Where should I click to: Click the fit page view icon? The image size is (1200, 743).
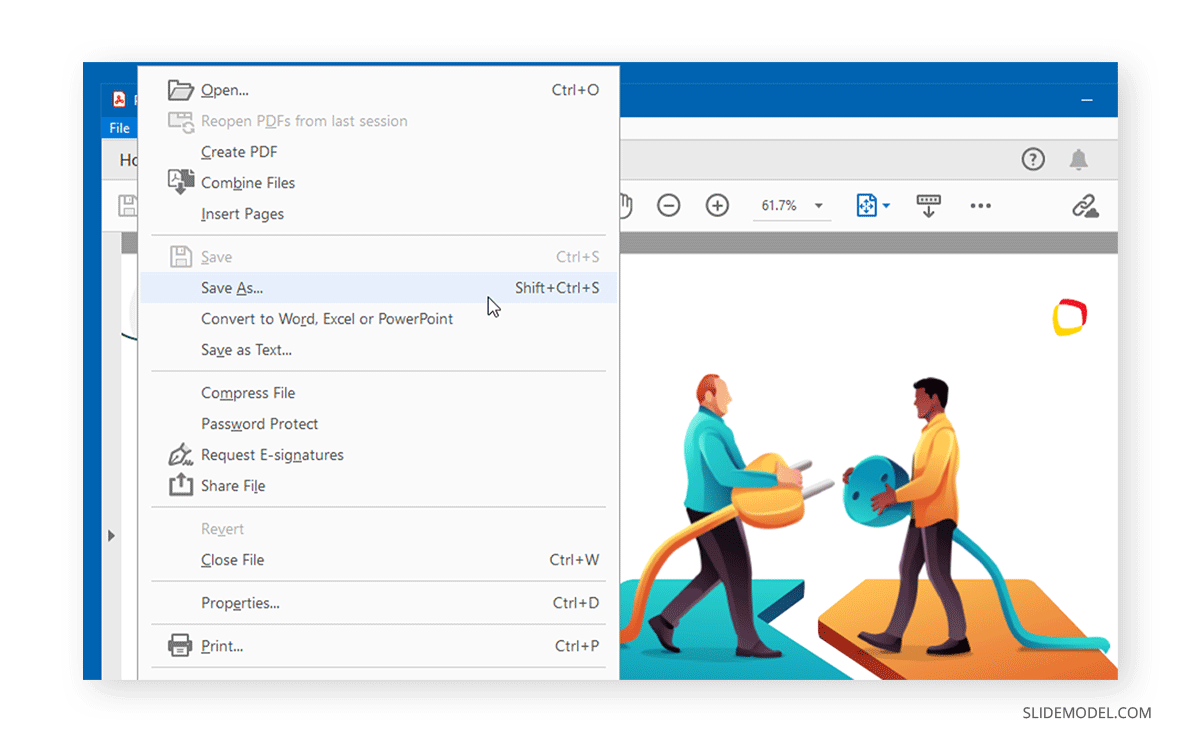pyautogui.click(x=866, y=206)
